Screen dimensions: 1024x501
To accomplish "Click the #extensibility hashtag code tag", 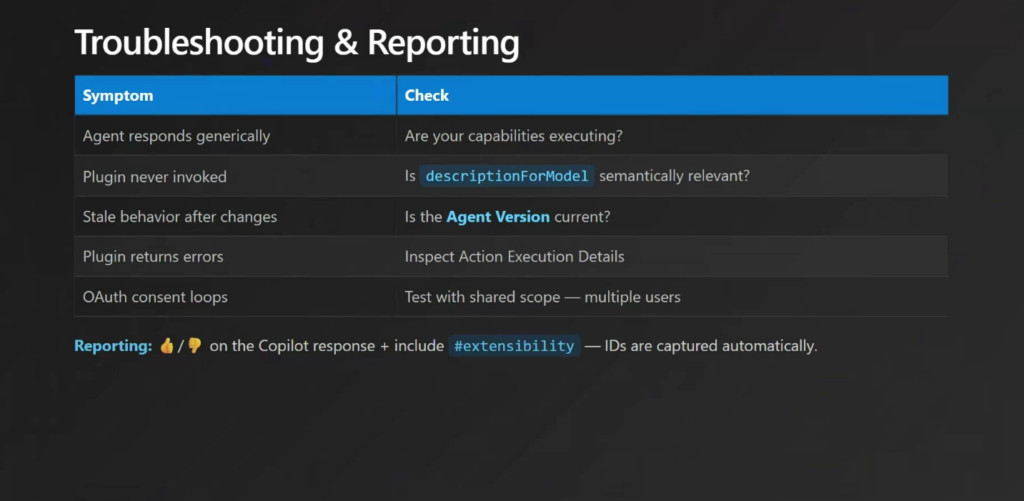I will click(514, 346).
